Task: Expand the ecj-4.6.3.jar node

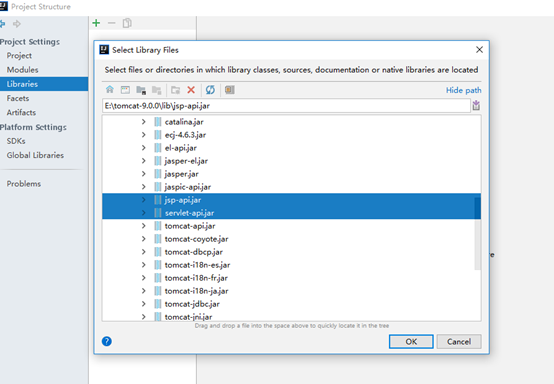Action: point(143,135)
